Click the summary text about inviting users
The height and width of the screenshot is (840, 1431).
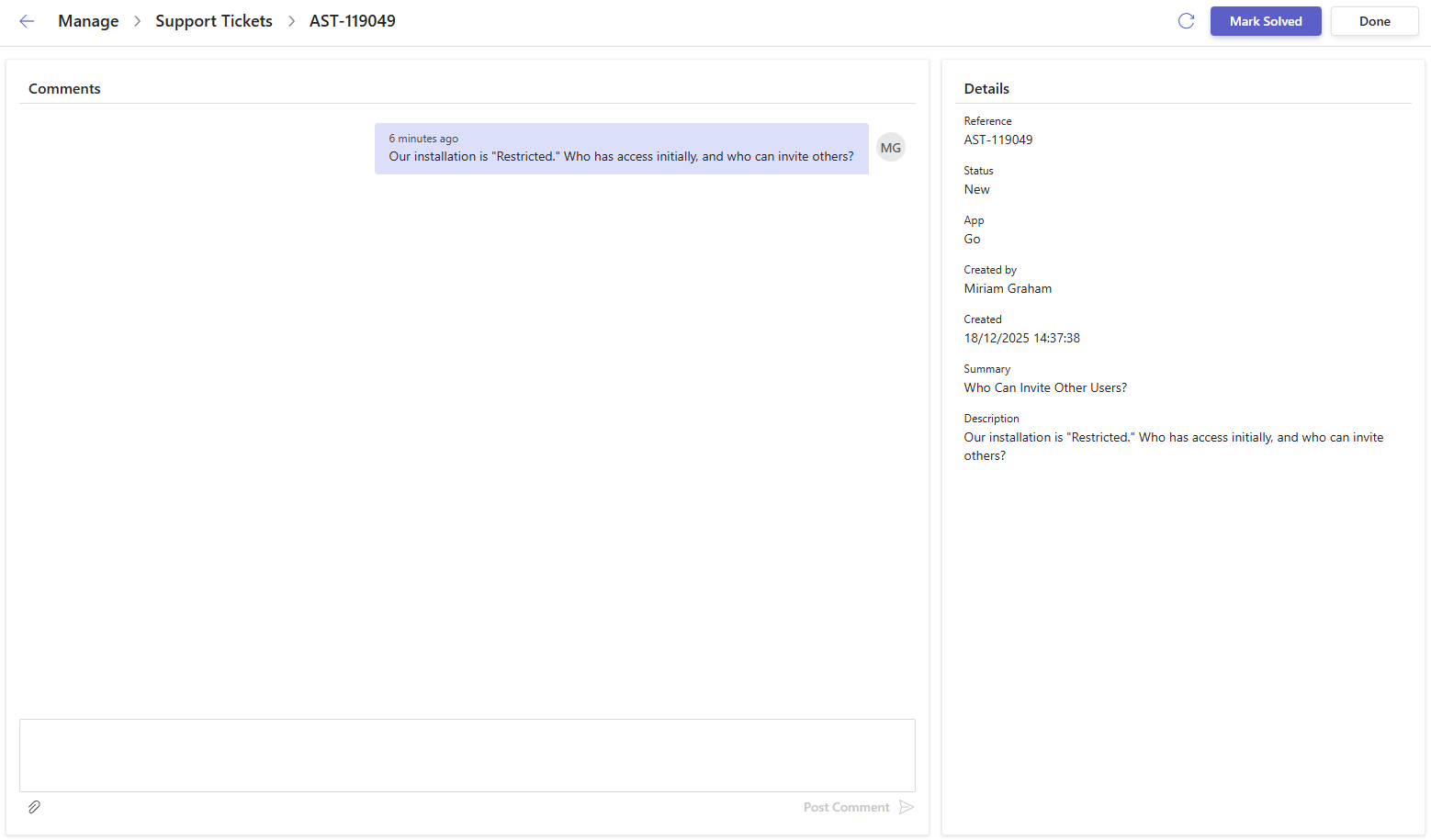[x=1045, y=387]
